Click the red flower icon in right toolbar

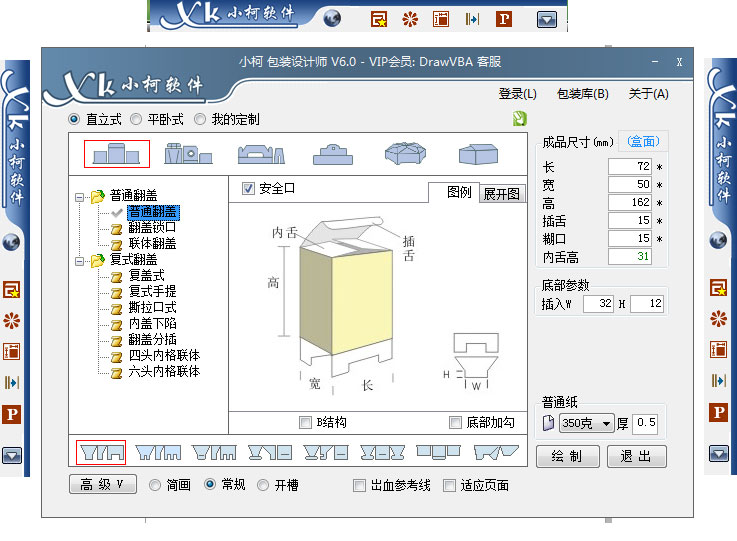click(718, 319)
